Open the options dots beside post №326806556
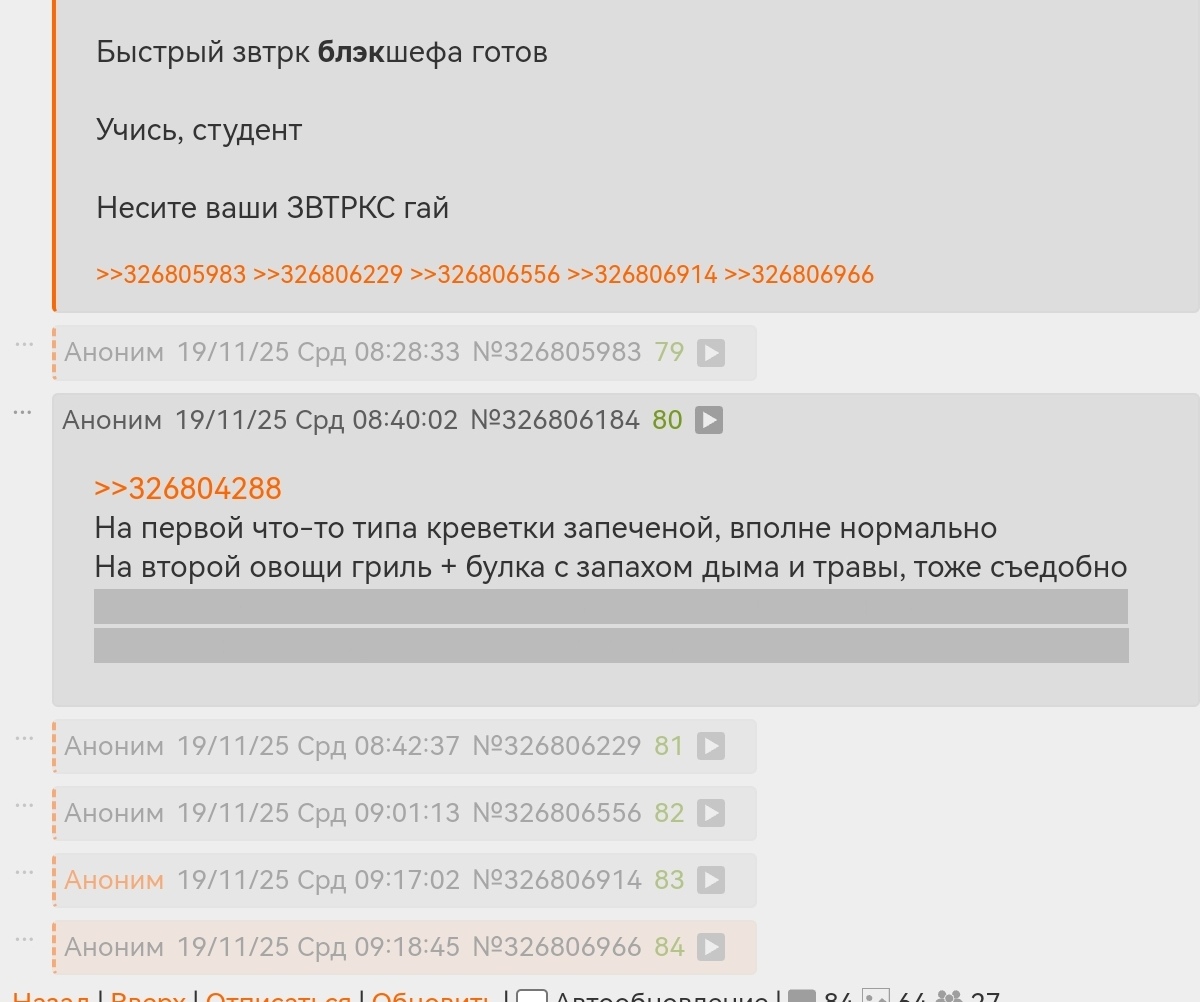 point(25,806)
